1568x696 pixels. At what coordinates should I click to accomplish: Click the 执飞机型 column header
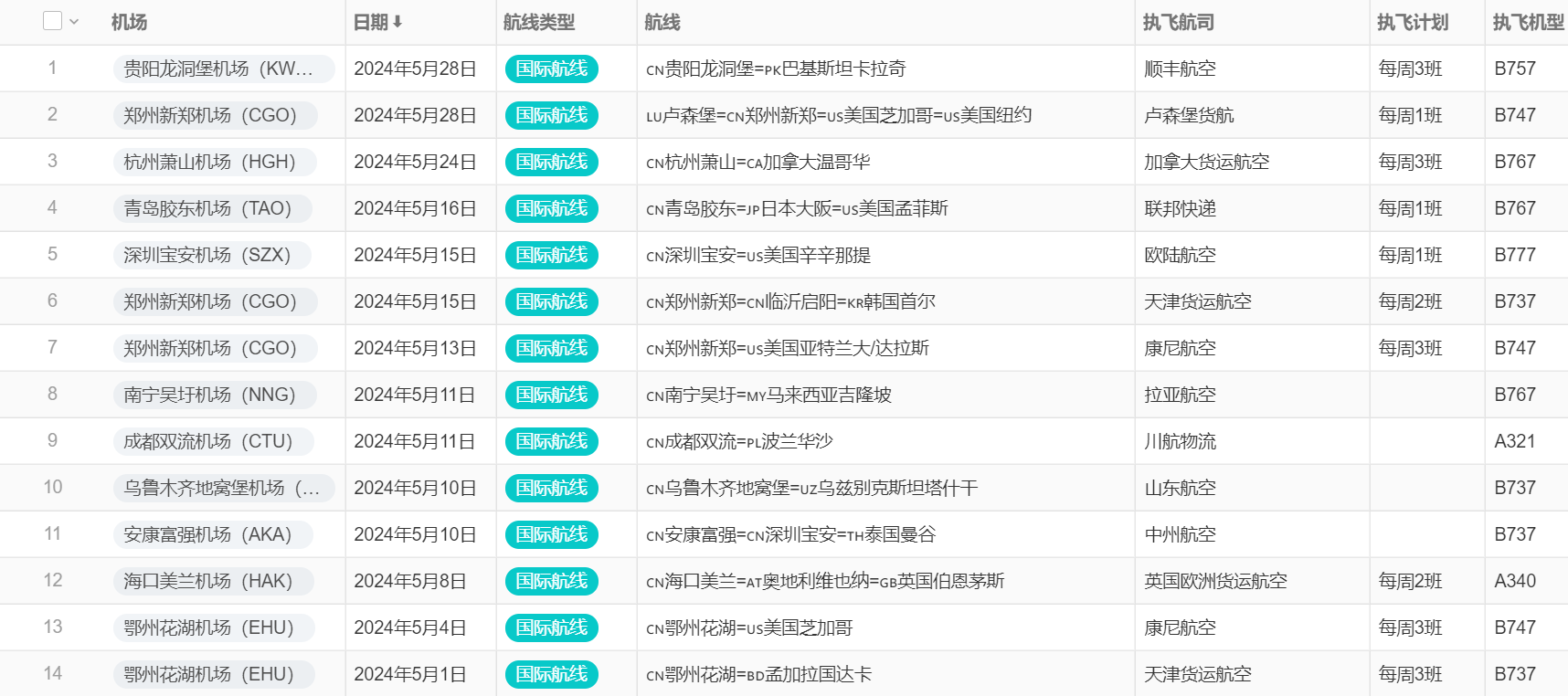click(1529, 22)
